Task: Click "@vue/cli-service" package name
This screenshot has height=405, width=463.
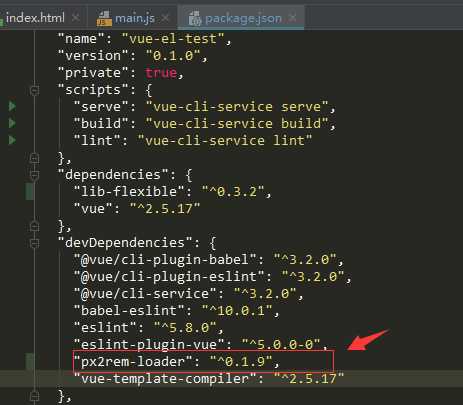Action: (x=145, y=294)
